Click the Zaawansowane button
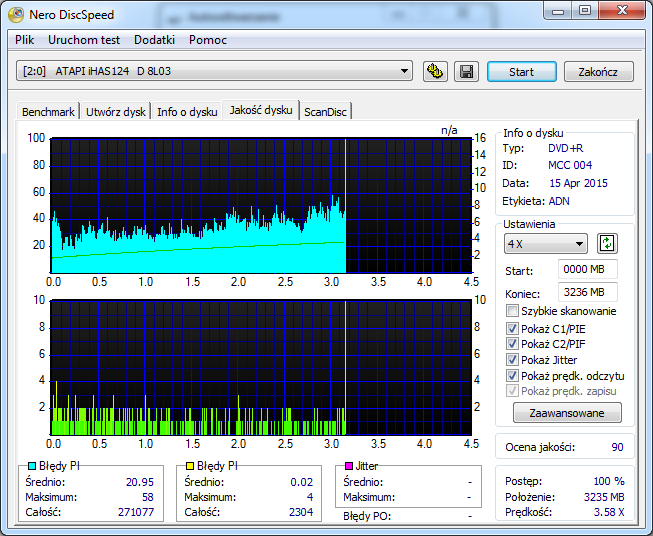 (567, 413)
